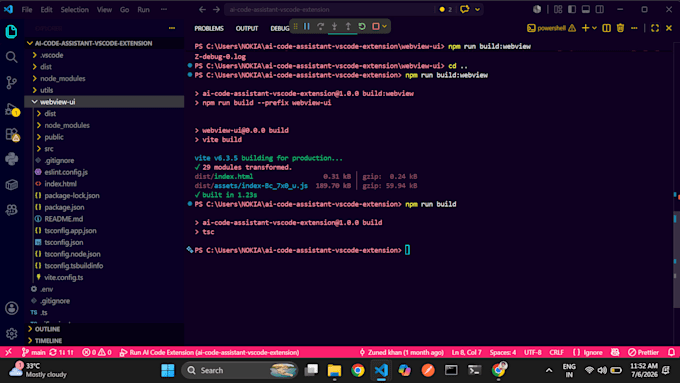Open the Explorer view in activity bar

[x=11, y=32]
